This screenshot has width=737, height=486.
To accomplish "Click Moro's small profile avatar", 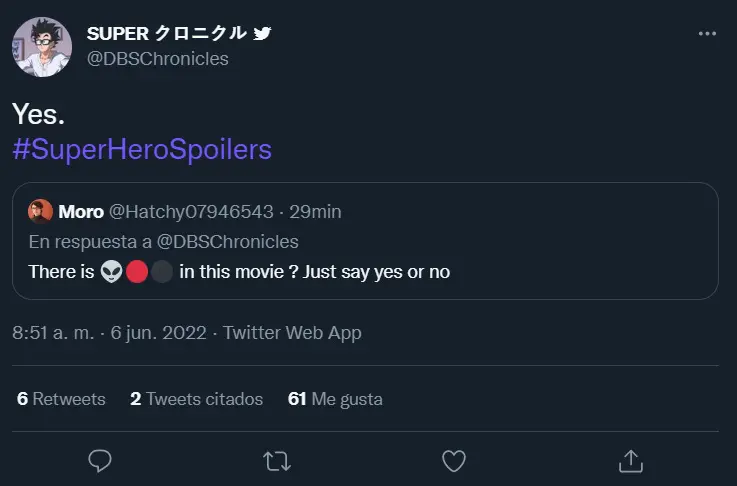I will click(x=40, y=211).
